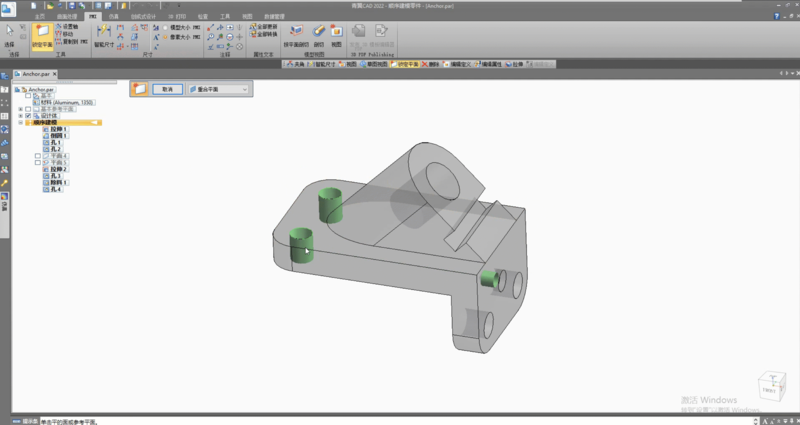Switch to the 工具 ribbon tab

point(227,17)
